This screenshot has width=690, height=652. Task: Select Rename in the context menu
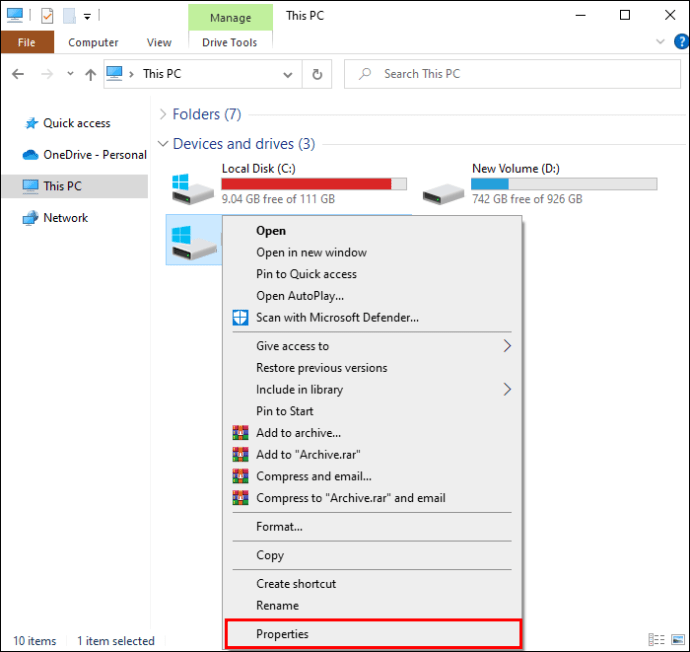pos(373,605)
